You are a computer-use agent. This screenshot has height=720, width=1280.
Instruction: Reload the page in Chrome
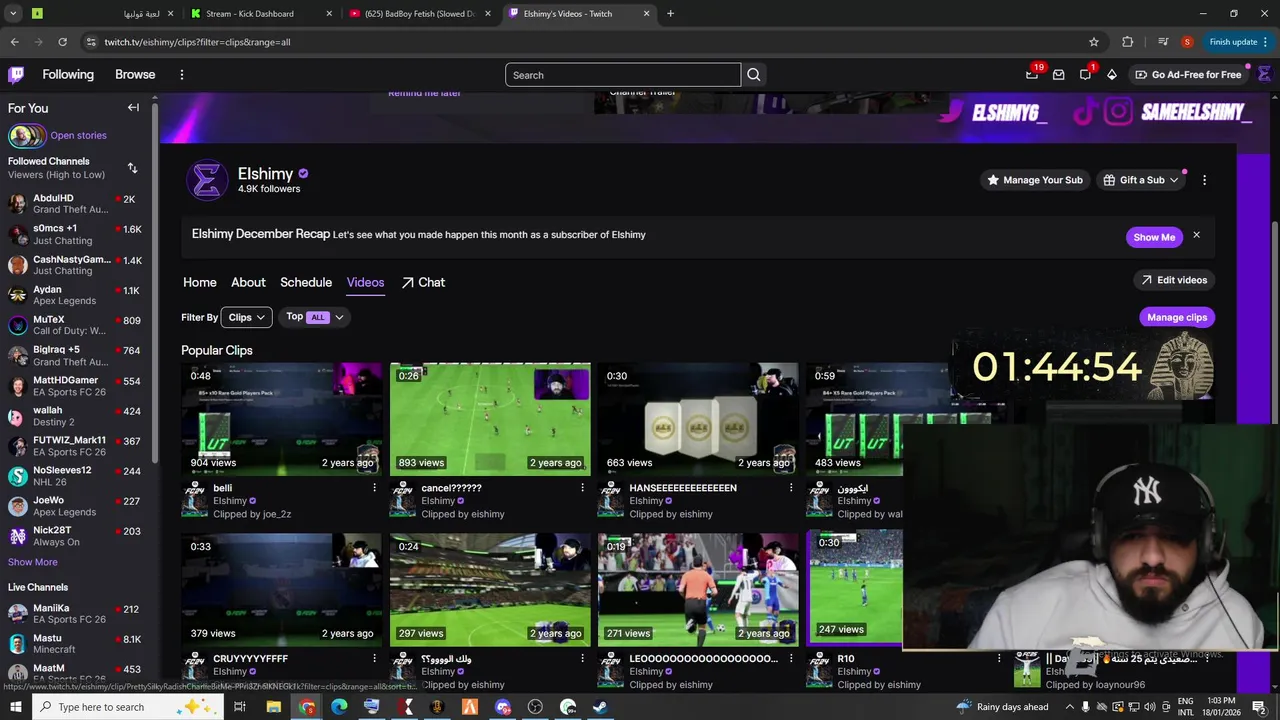[62, 42]
